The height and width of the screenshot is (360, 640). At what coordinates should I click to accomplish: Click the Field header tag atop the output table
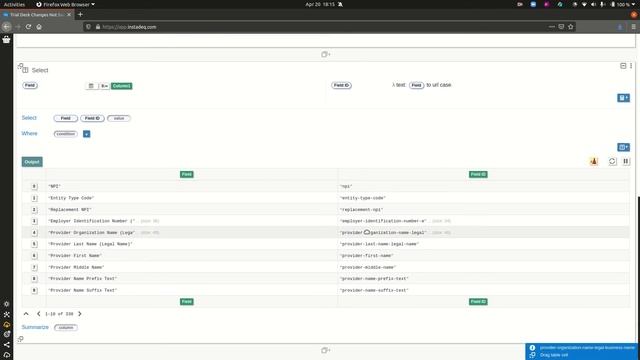[x=187, y=174]
